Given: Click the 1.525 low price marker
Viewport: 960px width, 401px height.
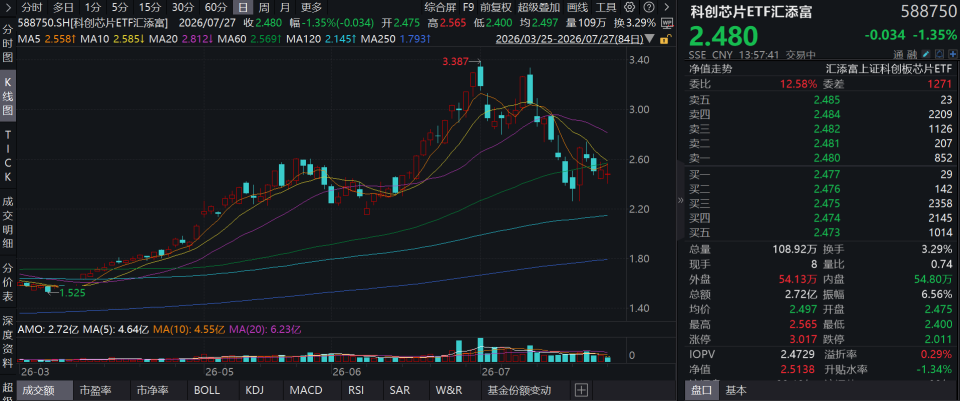Looking at the screenshot, I should pyautogui.click(x=72, y=293).
